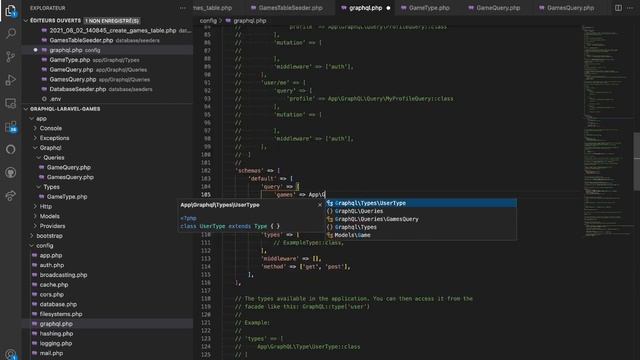The height and width of the screenshot is (360, 640).
Task: Click the code minimap overview
Action: [x=607, y=131]
